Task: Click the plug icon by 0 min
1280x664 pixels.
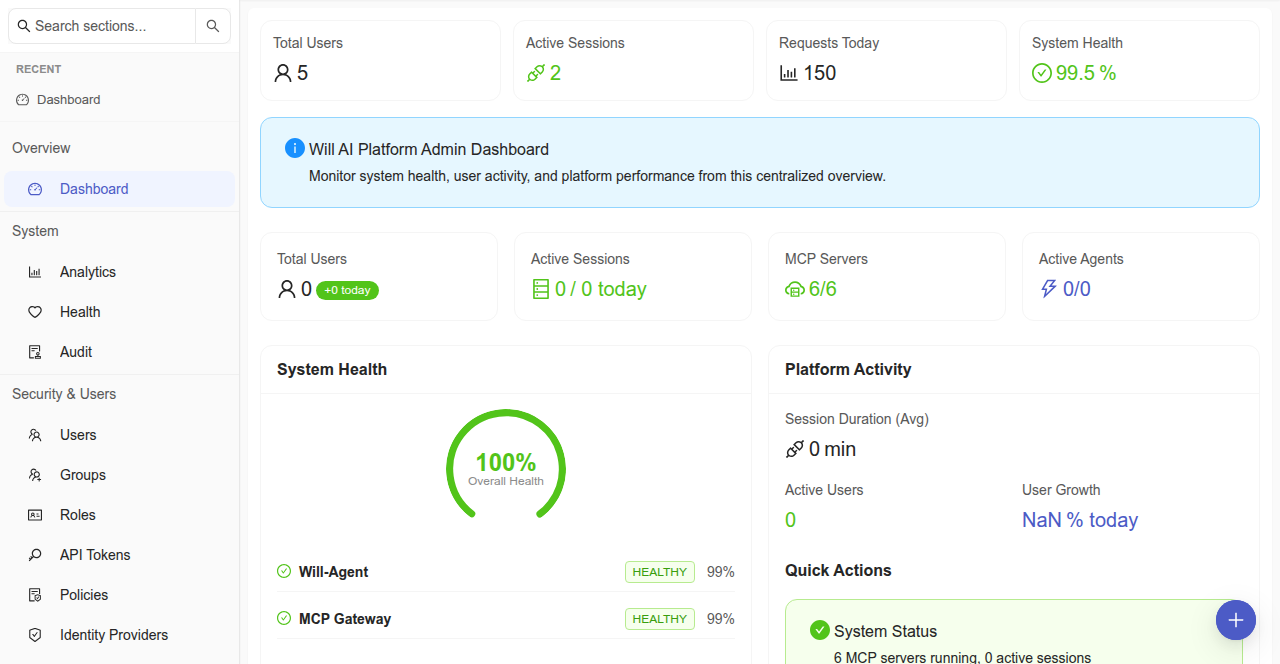Action: 795,449
